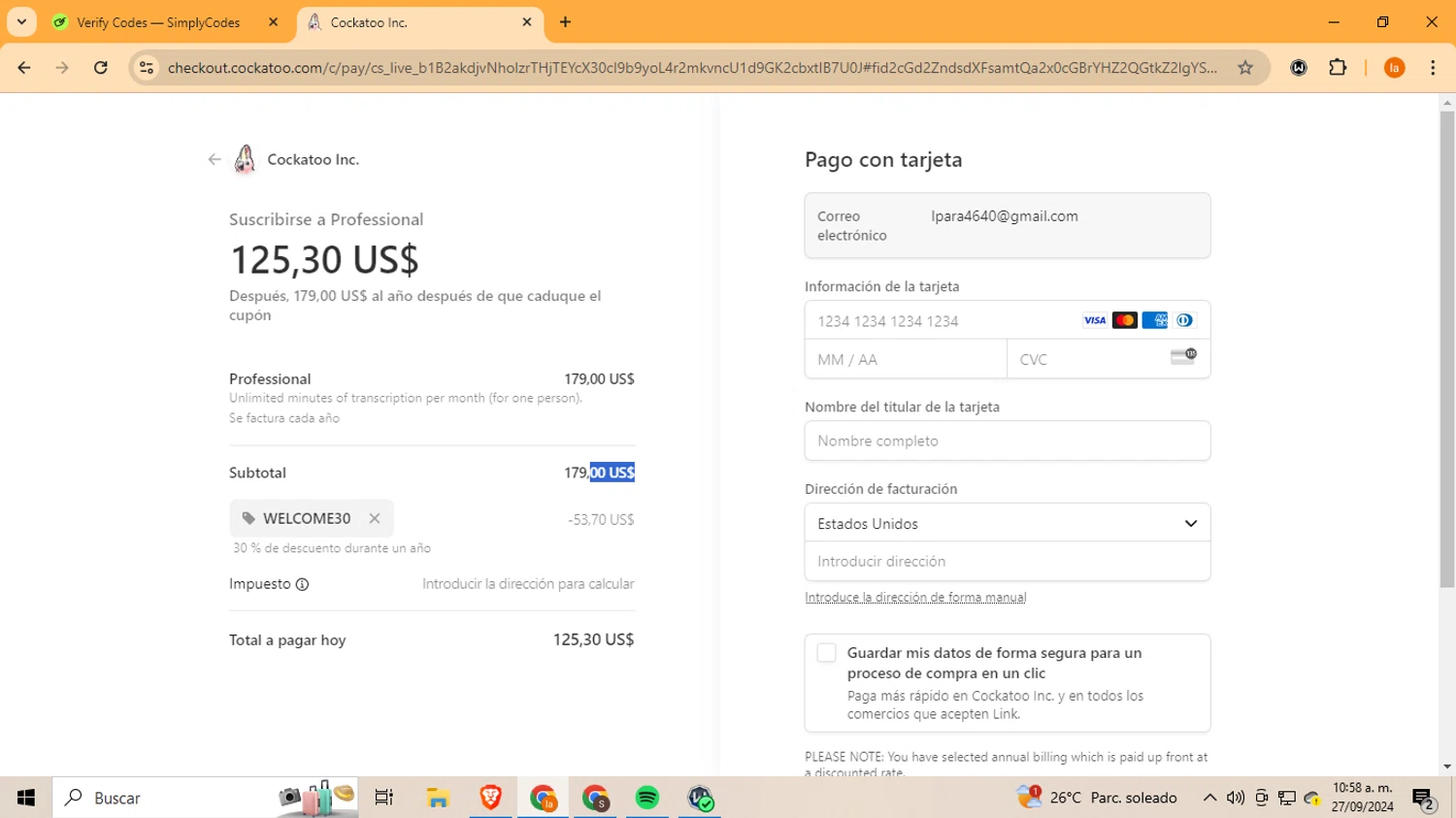The width and height of the screenshot is (1456, 818).
Task: Close the Cockatoo Inc. tab
Action: [527, 22]
